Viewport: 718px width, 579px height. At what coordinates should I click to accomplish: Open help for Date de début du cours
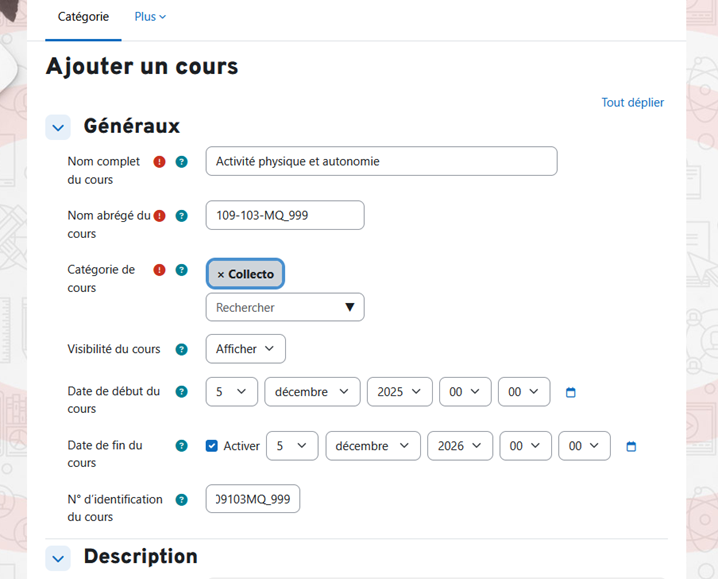(x=181, y=392)
